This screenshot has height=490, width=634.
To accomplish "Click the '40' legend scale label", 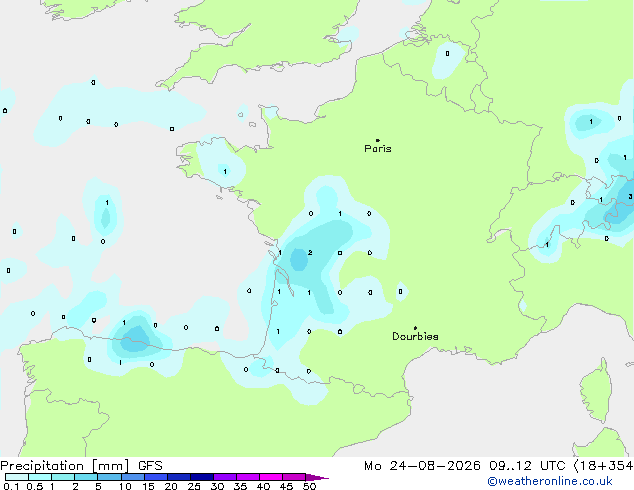I will tap(263, 486).
